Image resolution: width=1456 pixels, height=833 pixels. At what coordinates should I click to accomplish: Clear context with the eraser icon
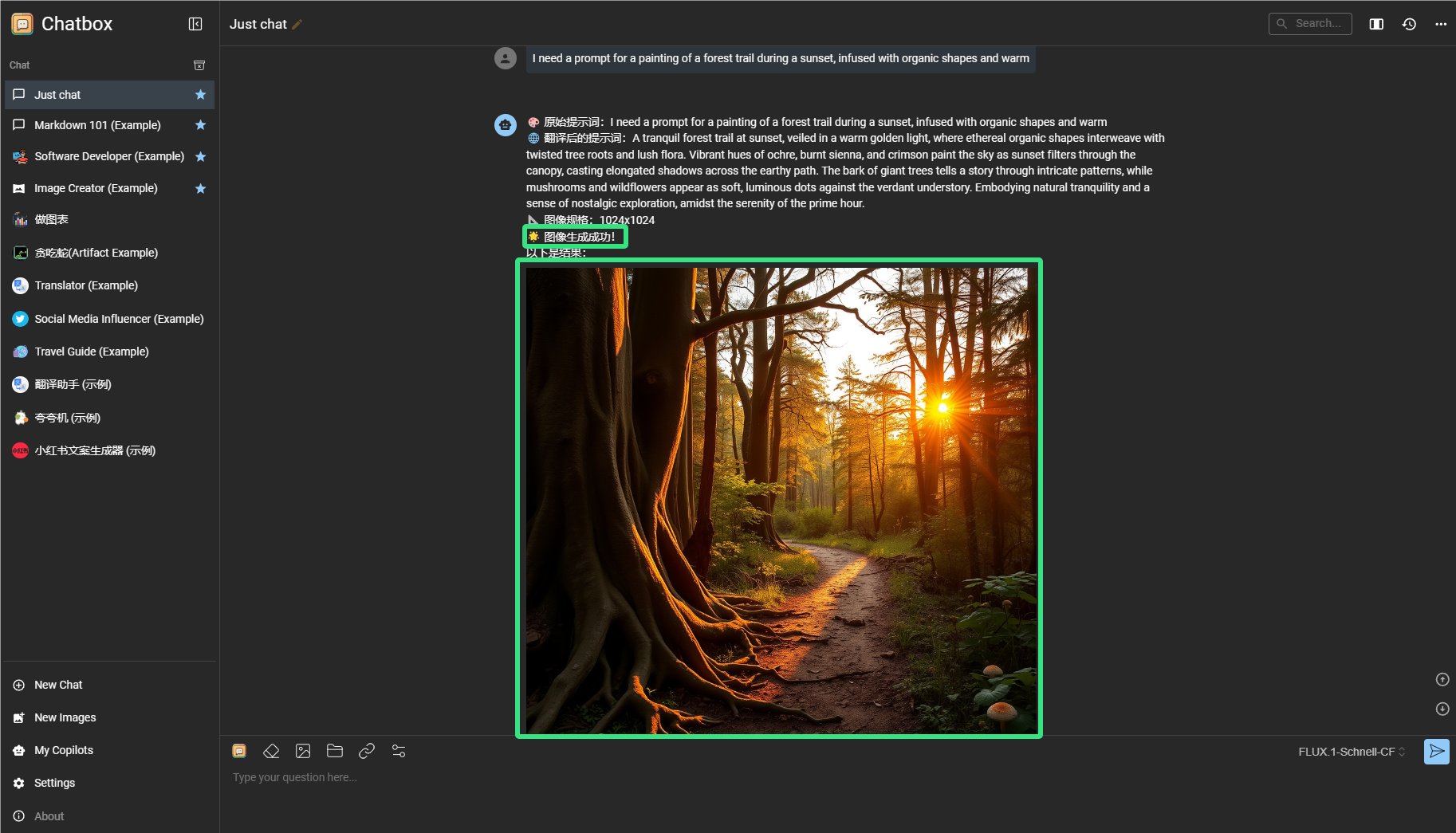[x=271, y=751]
